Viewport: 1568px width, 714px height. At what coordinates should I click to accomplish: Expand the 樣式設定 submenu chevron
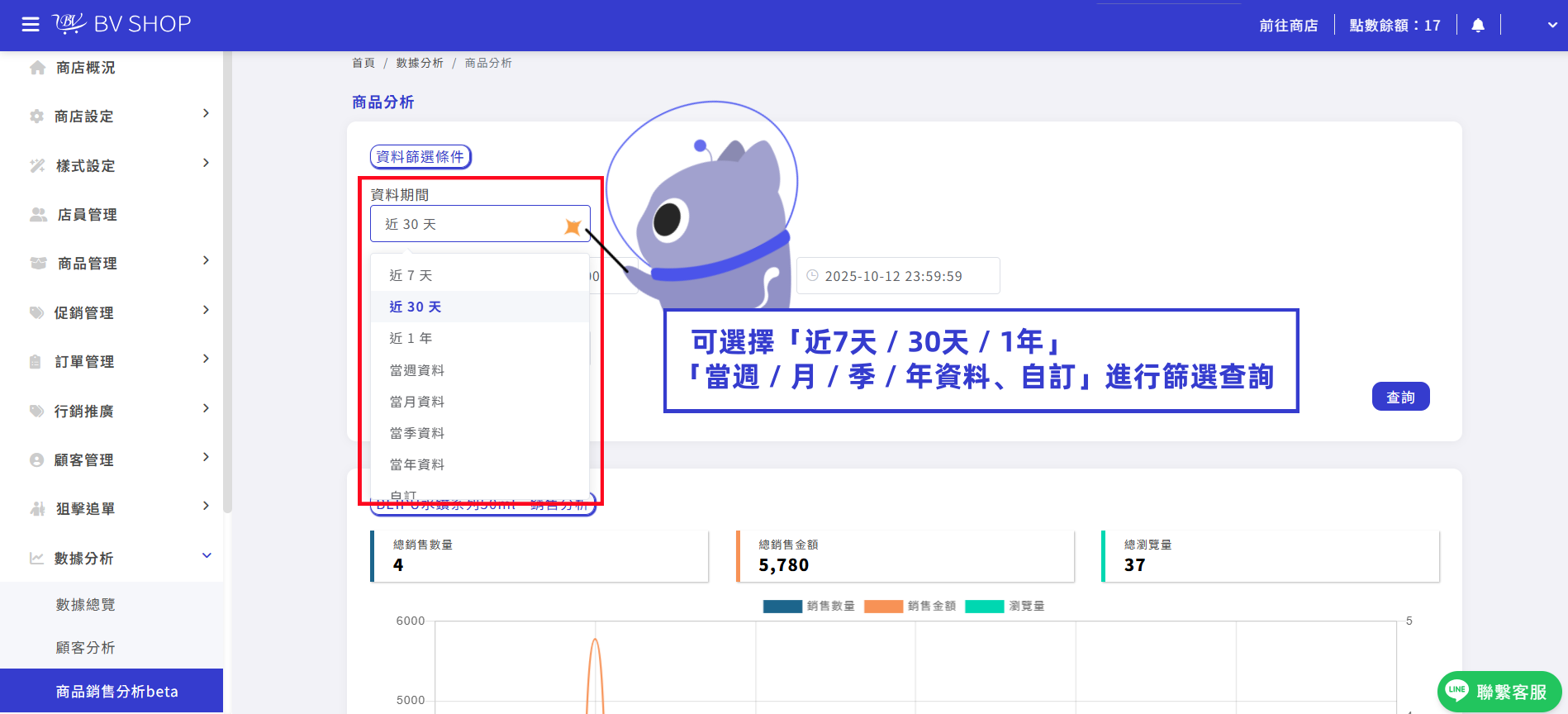206,163
